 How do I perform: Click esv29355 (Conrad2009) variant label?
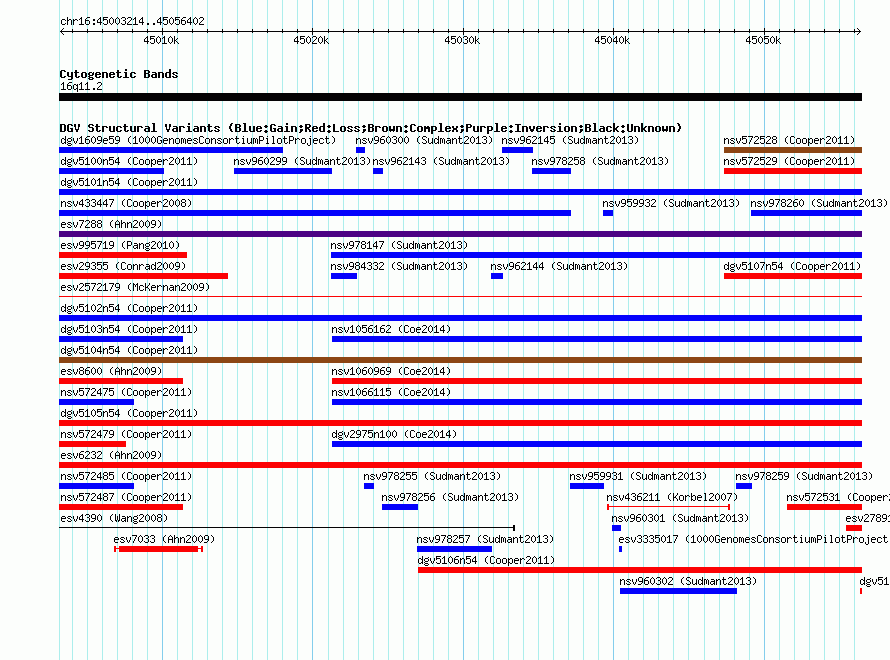point(123,266)
